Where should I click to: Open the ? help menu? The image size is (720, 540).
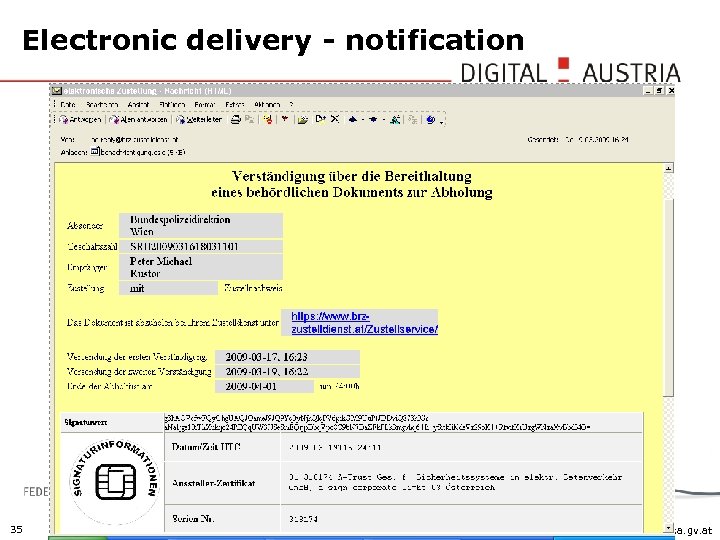pos(291,105)
